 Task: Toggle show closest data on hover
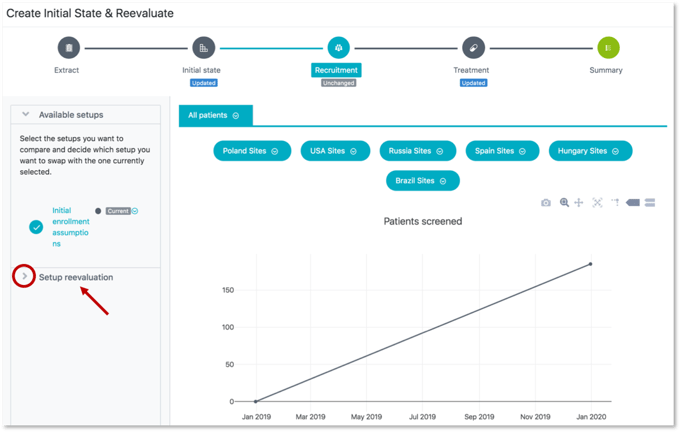point(633,203)
